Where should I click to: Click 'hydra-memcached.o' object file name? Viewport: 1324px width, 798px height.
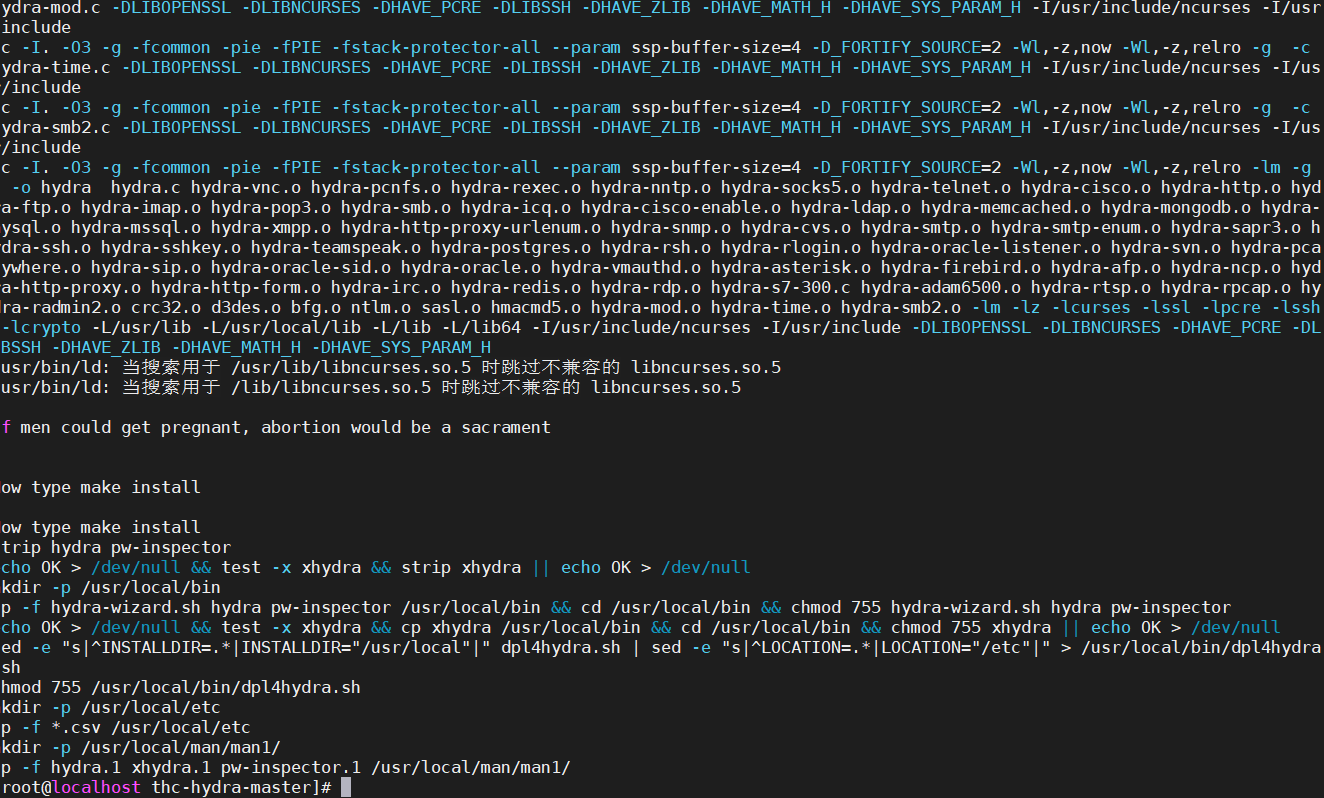tap(1006, 208)
